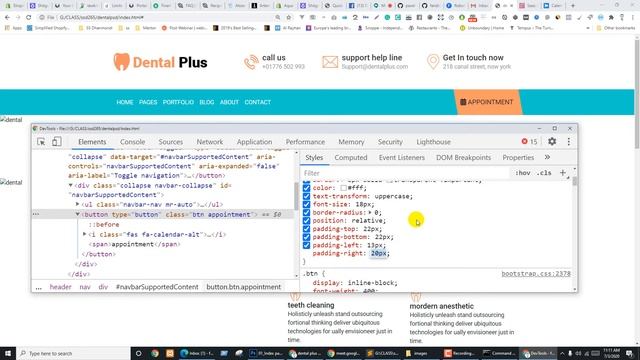Click the red error count indicator
640x360 pixels.
[529, 142]
